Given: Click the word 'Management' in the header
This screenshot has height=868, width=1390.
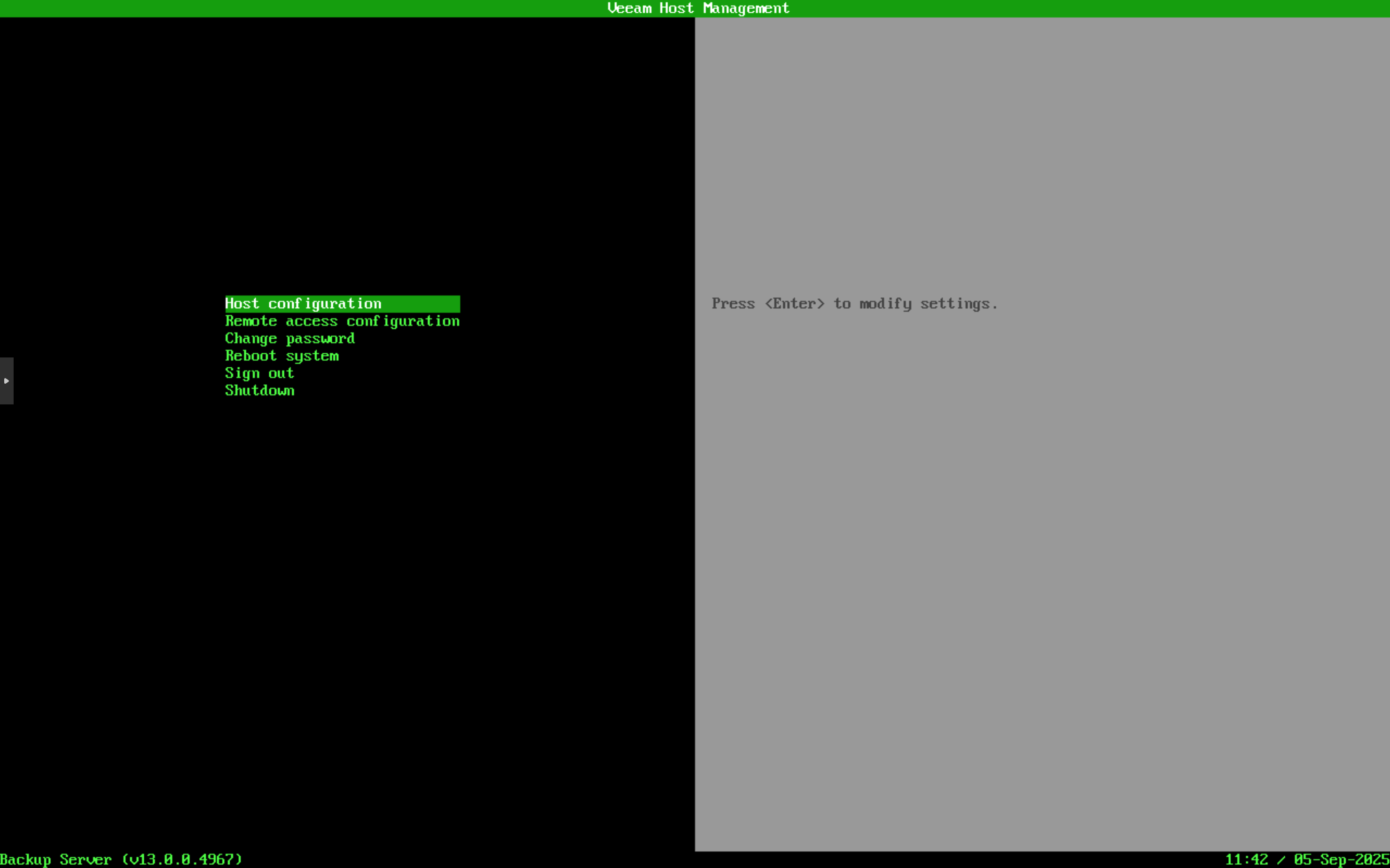Looking at the screenshot, I should tap(746, 8).
